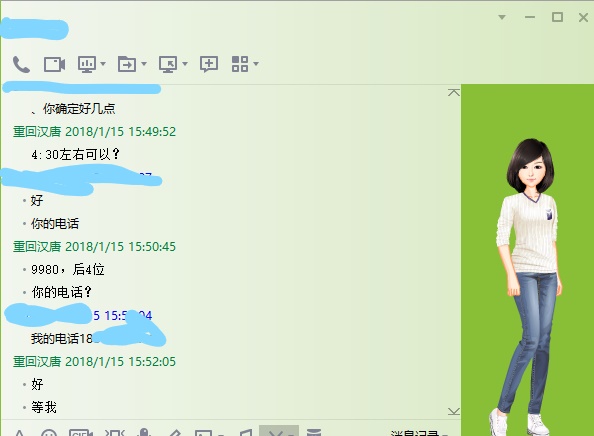Click the message '你确定好几点'

(x=79, y=109)
